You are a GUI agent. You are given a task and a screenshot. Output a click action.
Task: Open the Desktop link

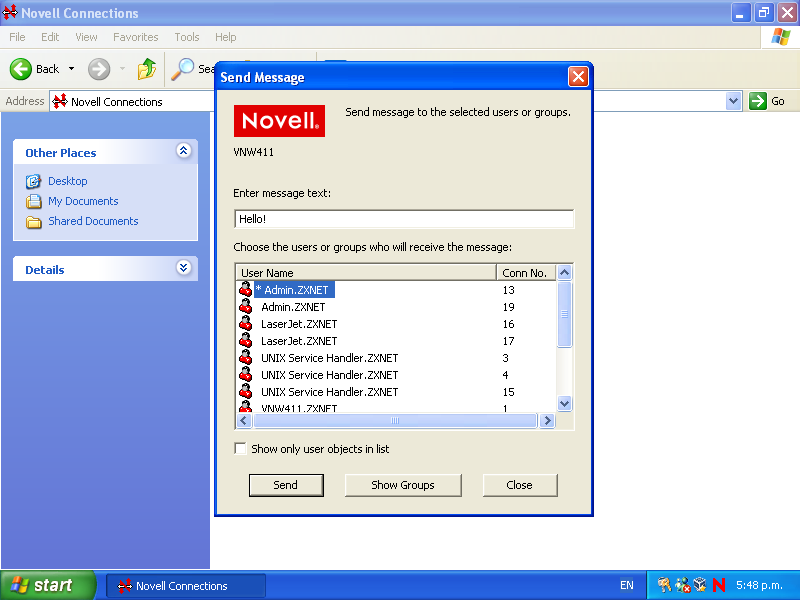point(68,181)
